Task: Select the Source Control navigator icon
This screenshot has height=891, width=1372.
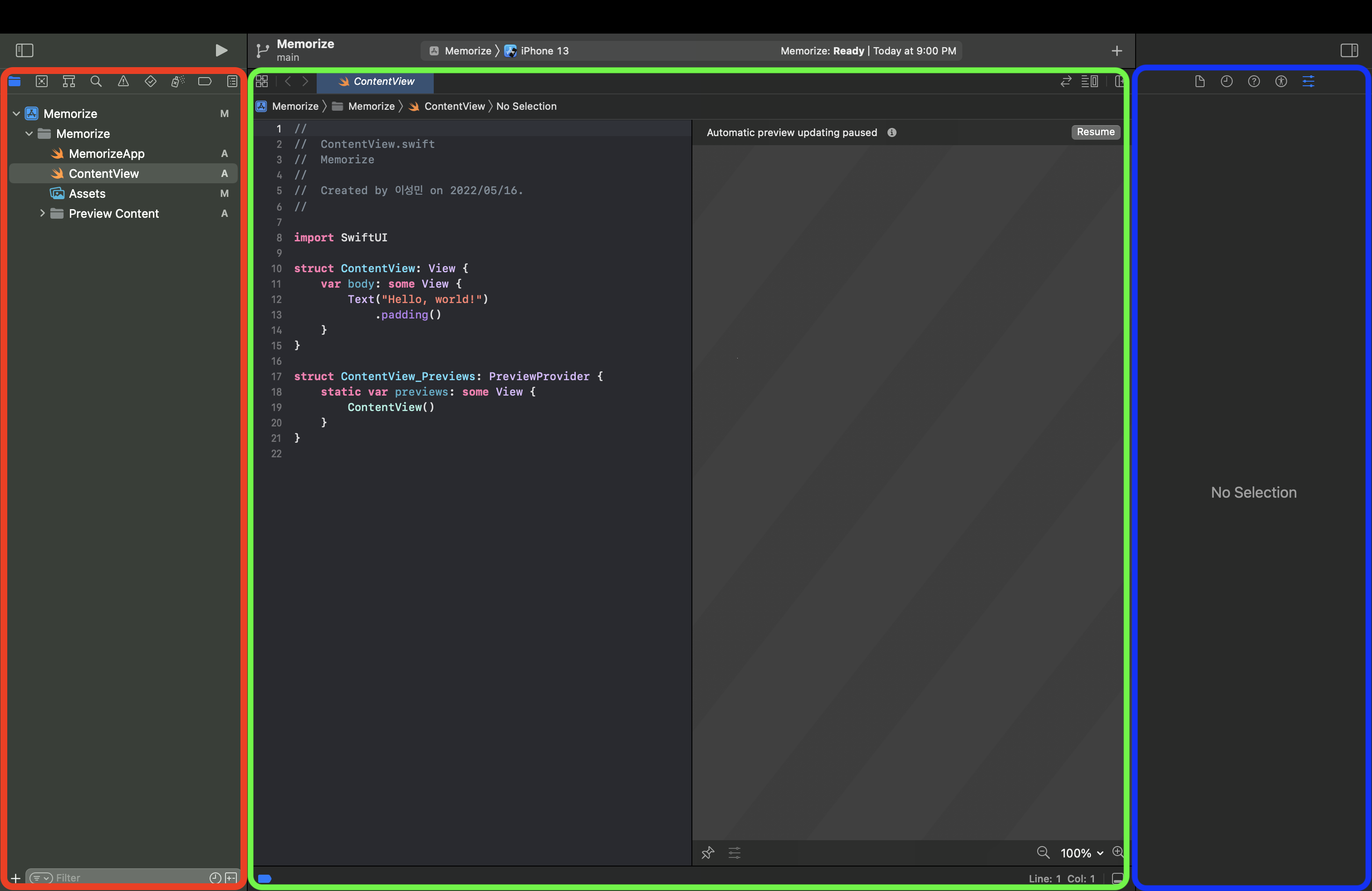Action: (x=41, y=81)
